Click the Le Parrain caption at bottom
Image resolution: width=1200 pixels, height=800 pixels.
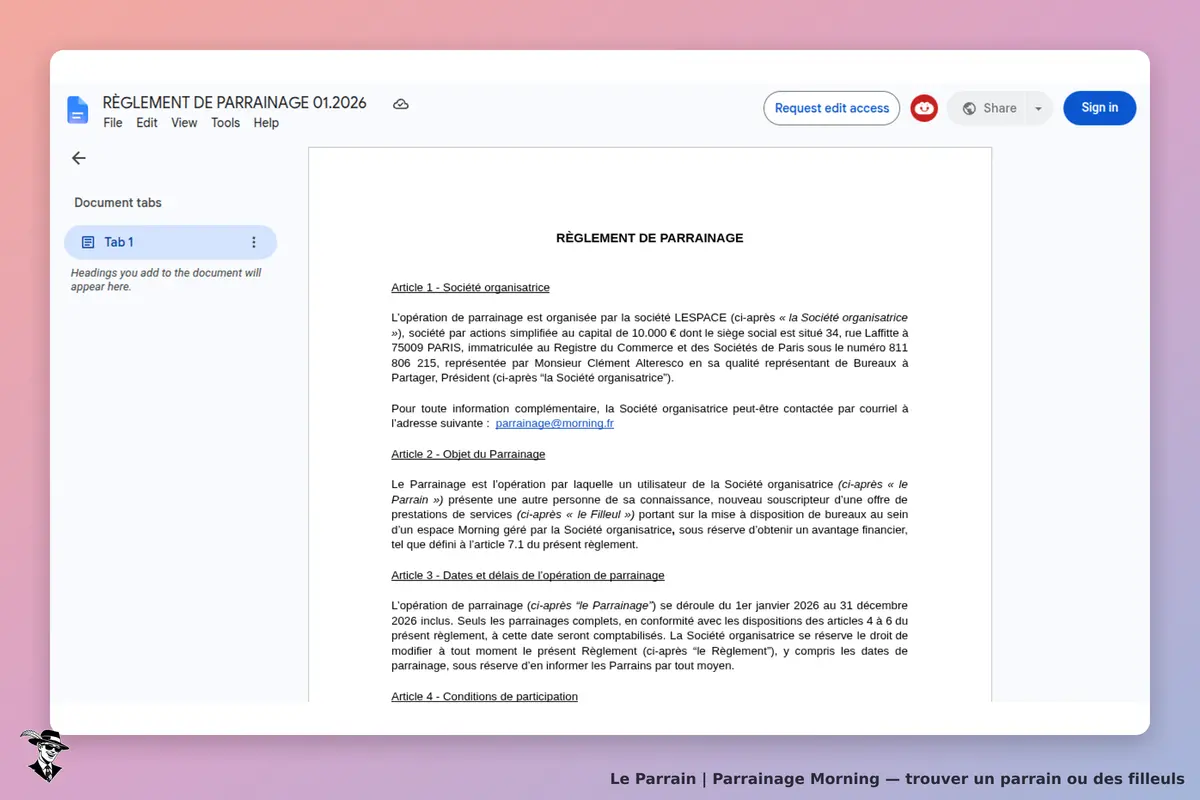pos(897,778)
